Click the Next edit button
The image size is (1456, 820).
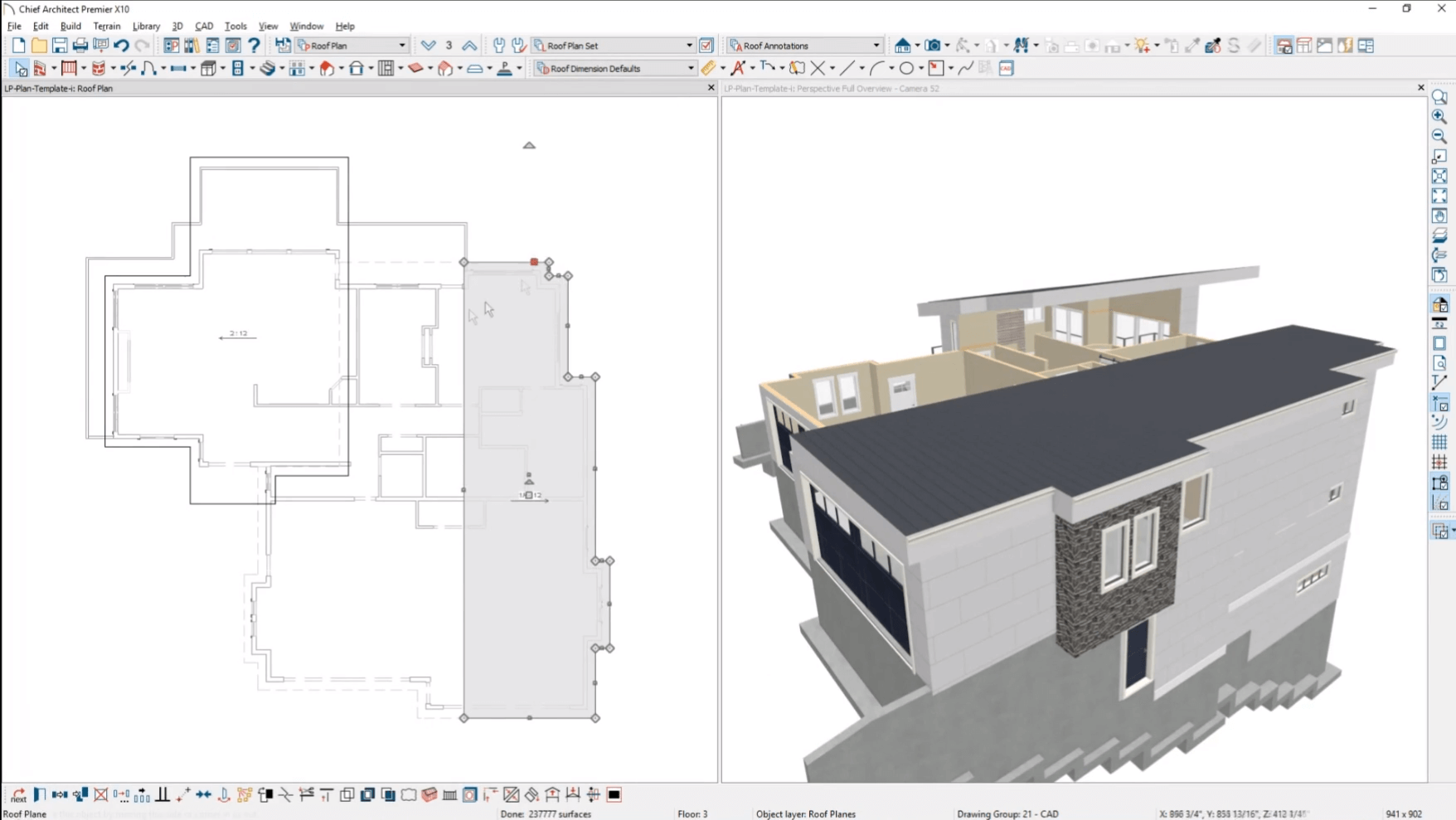(x=17, y=794)
